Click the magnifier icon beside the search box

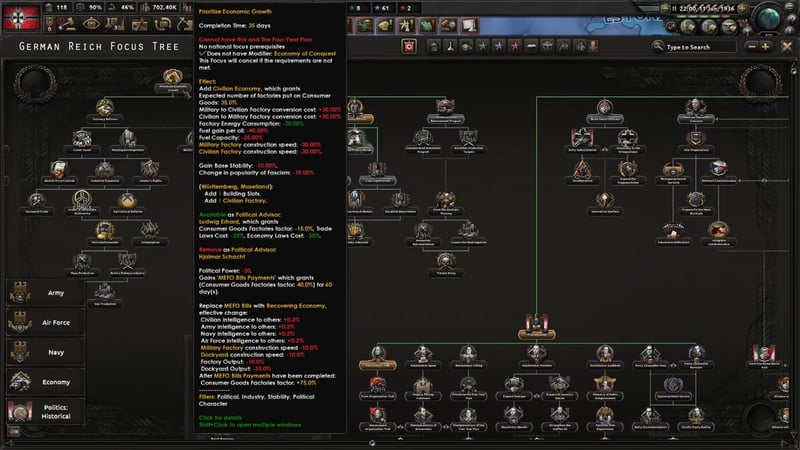658,46
